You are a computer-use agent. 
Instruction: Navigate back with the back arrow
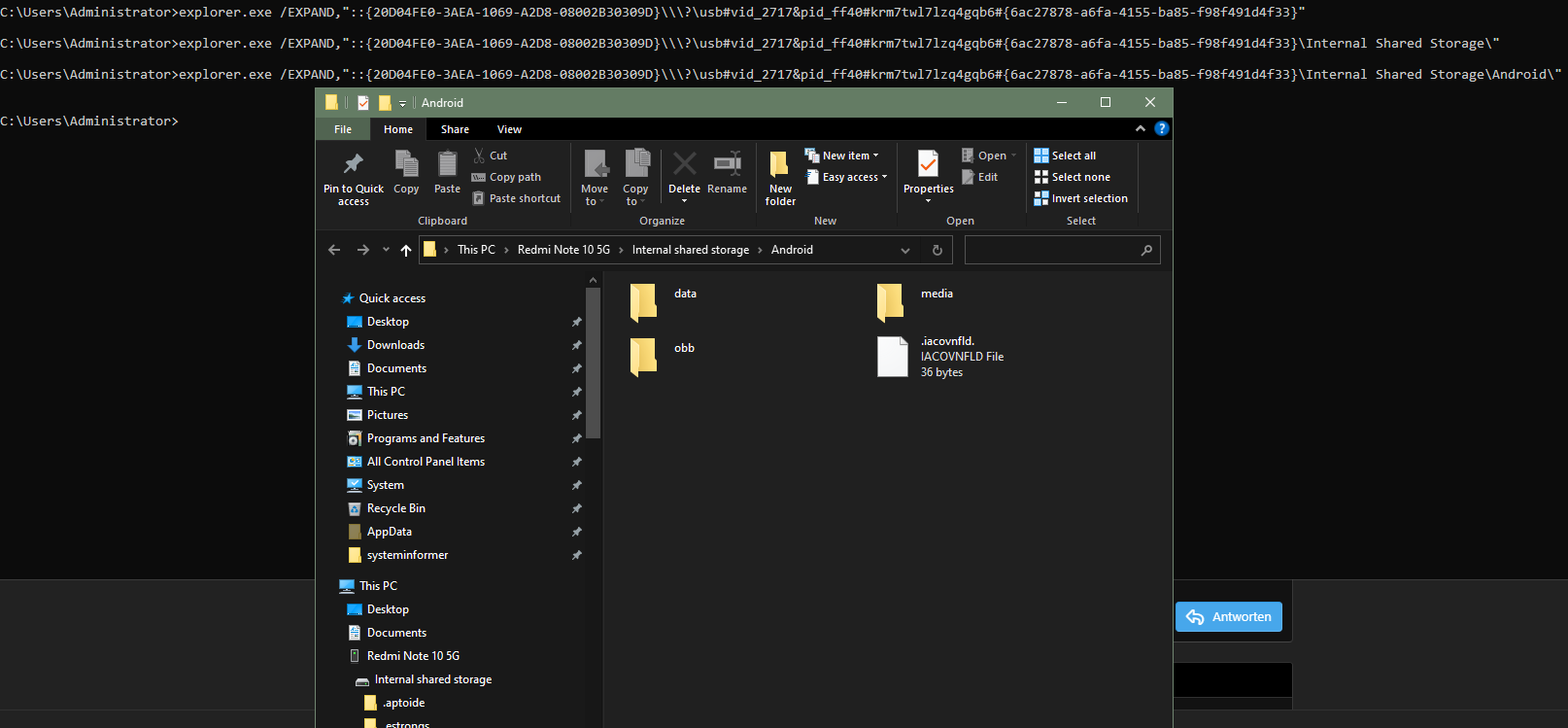pos(334,250)
